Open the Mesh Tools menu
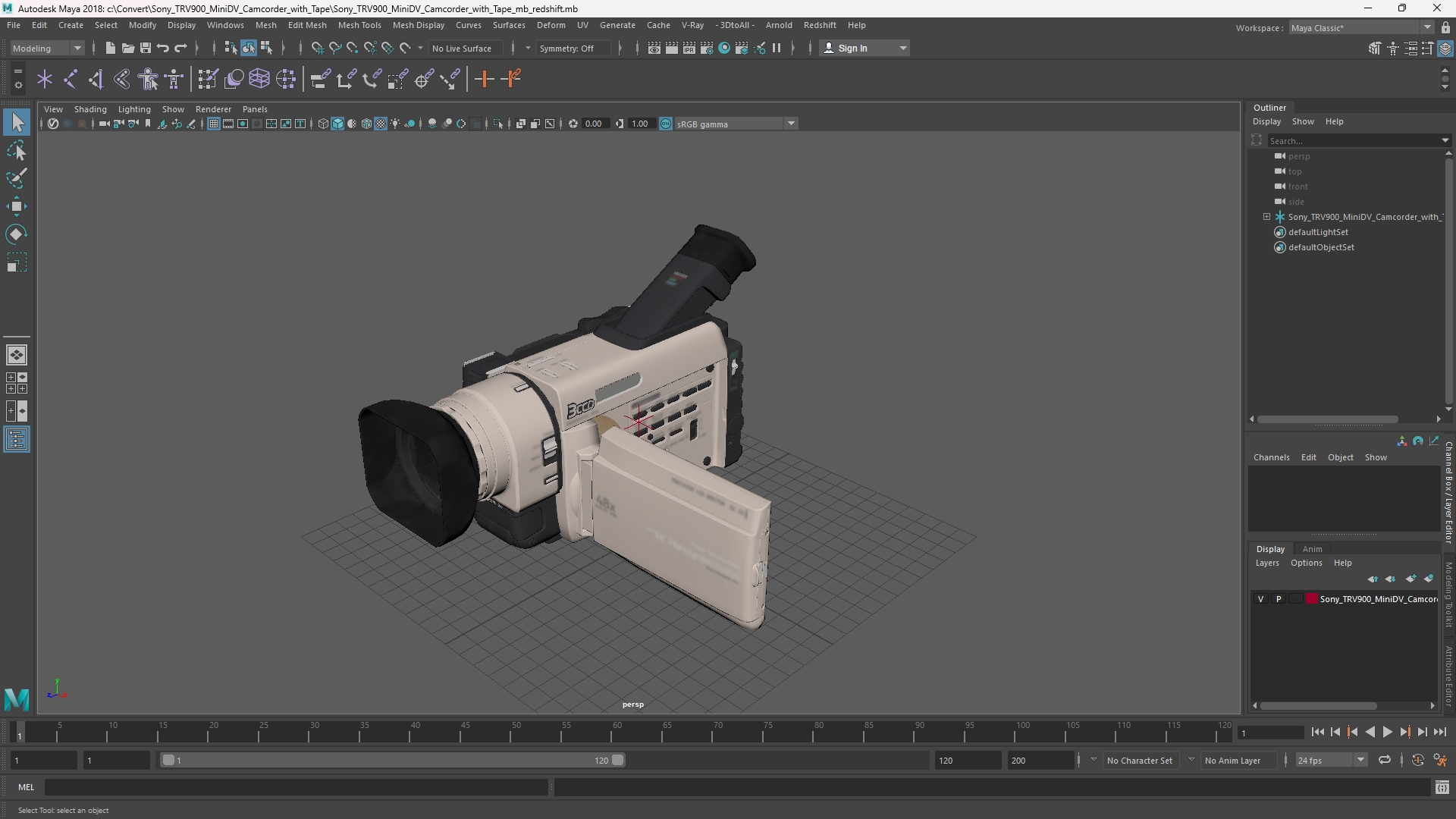 [x=359, y=25]
